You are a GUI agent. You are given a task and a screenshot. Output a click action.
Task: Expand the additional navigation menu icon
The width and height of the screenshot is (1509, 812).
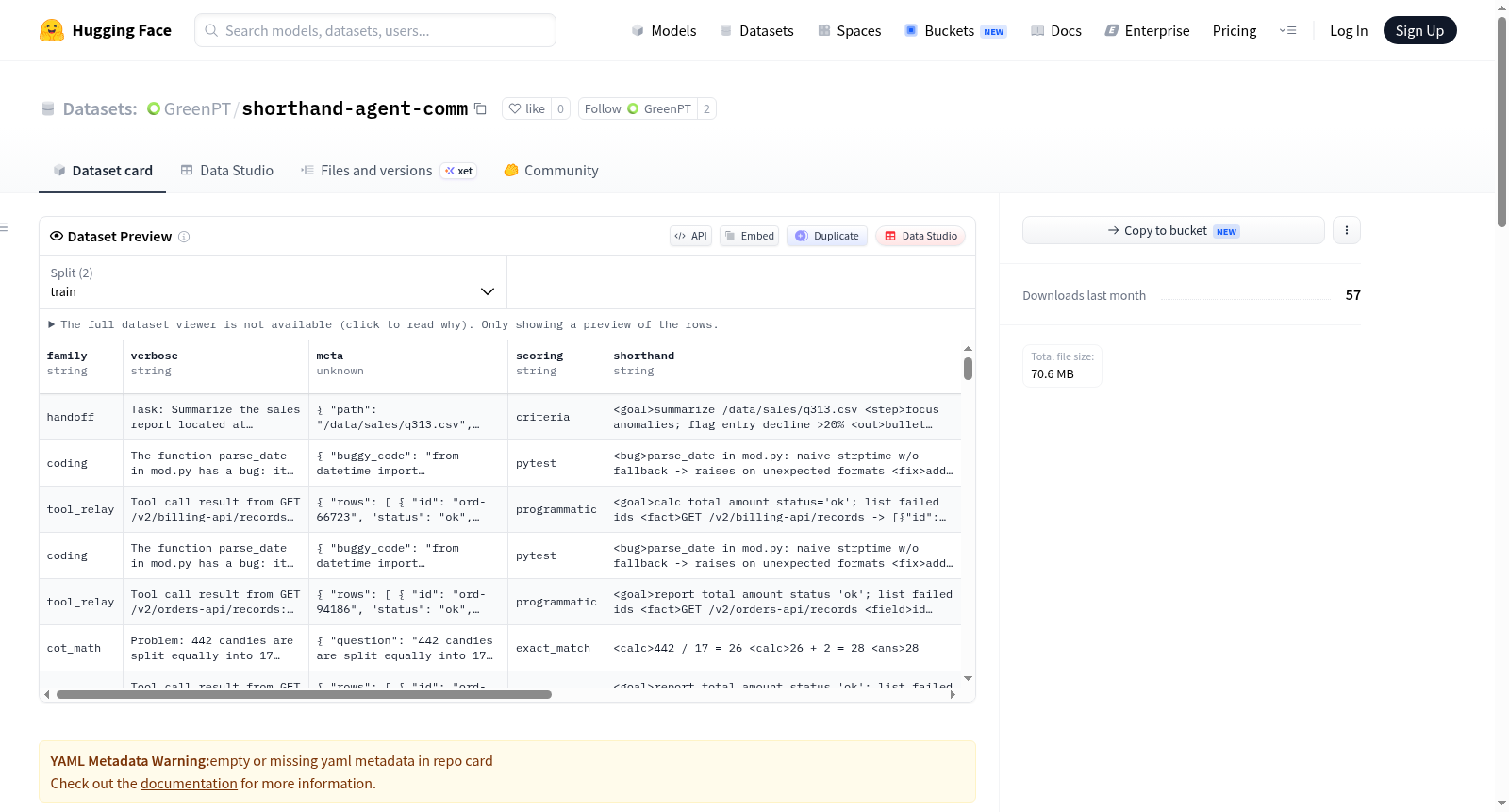coord(1287,30)
